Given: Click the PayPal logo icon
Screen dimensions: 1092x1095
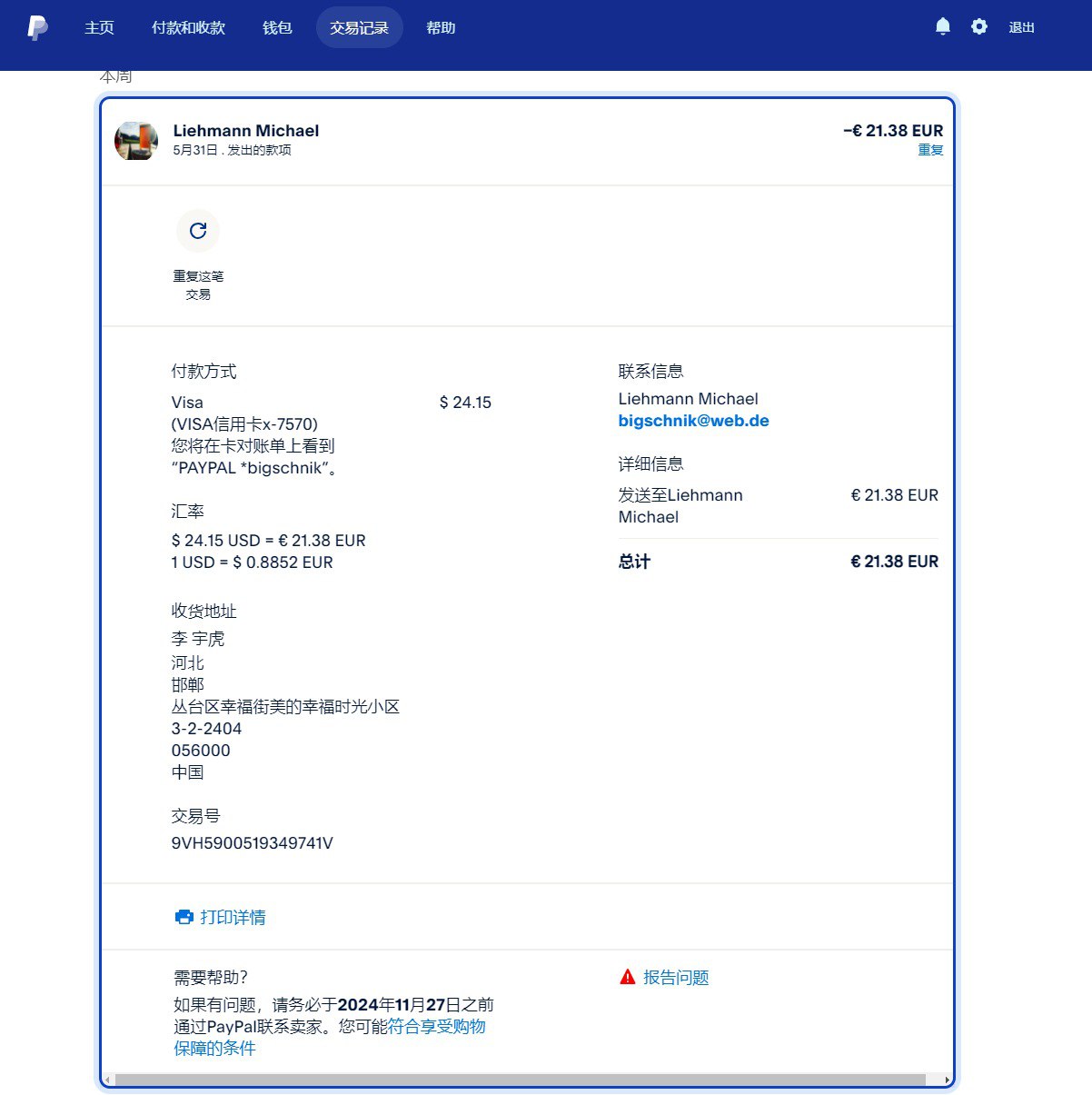Looking at the screenshot, I should click(x=37, y=28).
